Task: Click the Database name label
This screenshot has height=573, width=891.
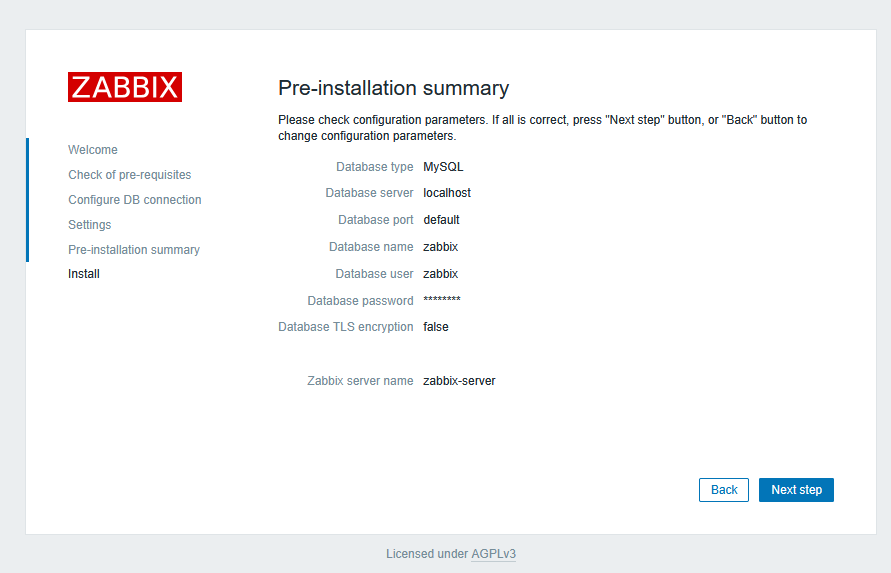Action: [x=371, y=247]
